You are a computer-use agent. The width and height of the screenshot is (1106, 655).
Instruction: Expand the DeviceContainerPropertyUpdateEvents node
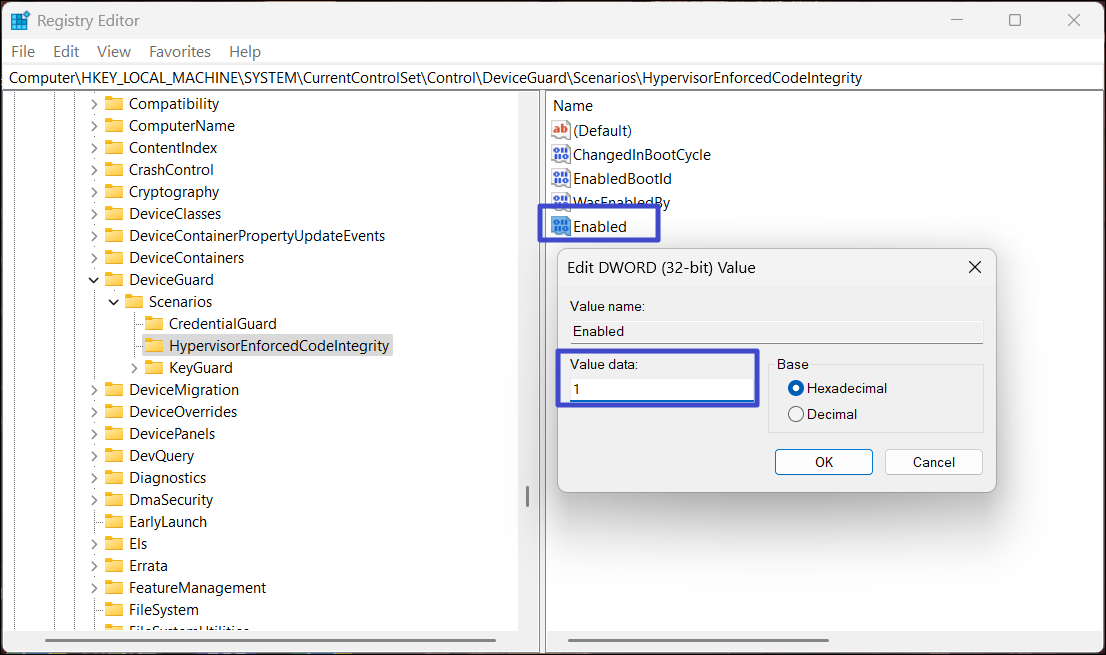(x=94, y=235)
